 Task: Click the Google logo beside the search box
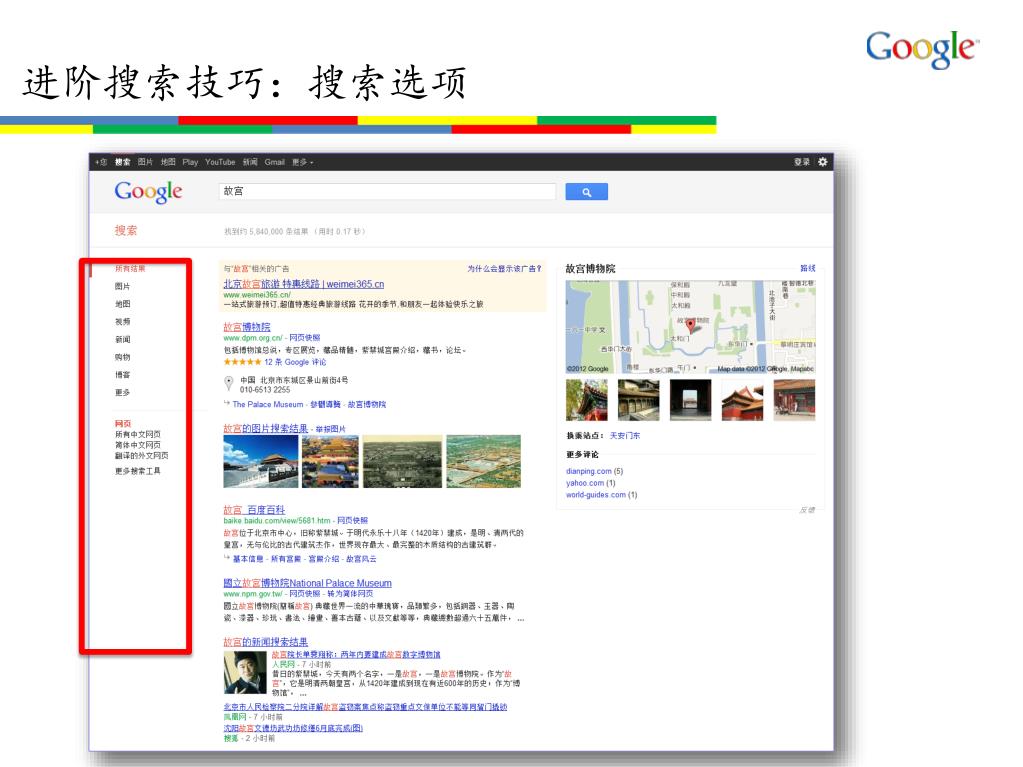coord(148,192)
